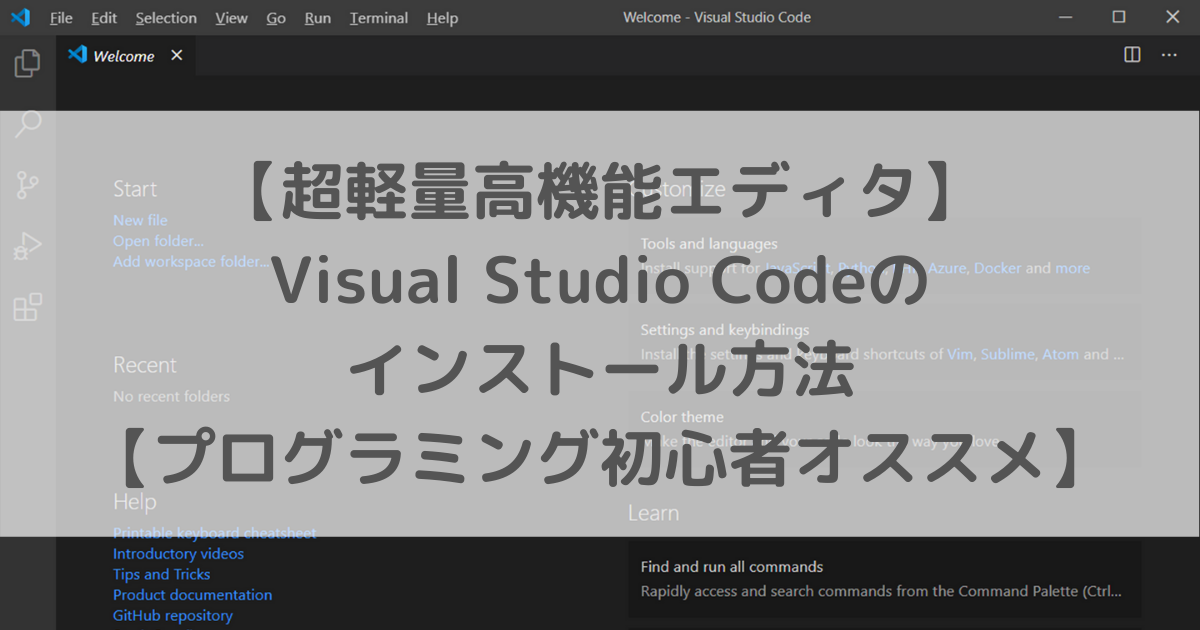Click the New file link
Screen dimensions: 1200x630
(x=140, y=220)
